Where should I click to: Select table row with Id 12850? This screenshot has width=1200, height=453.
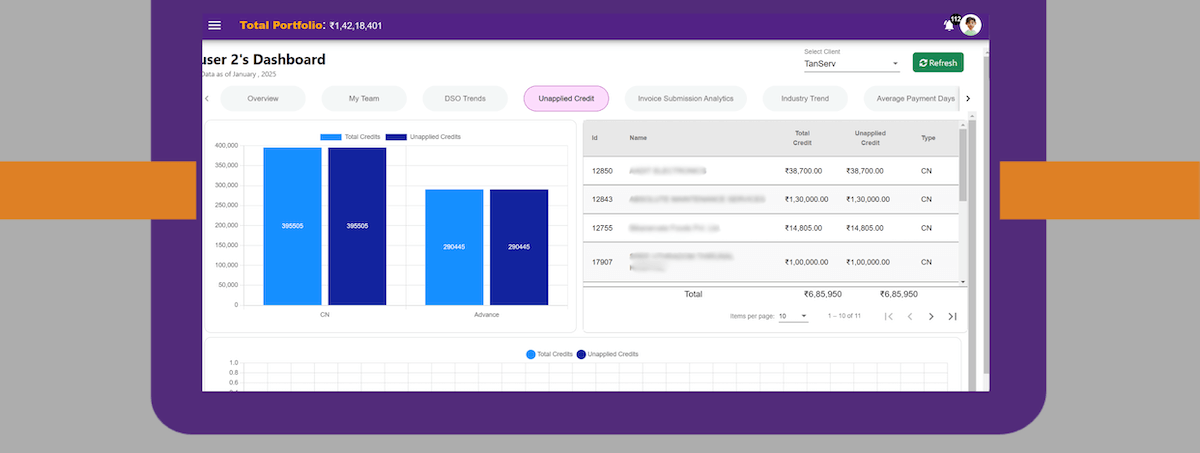(771, 171)
